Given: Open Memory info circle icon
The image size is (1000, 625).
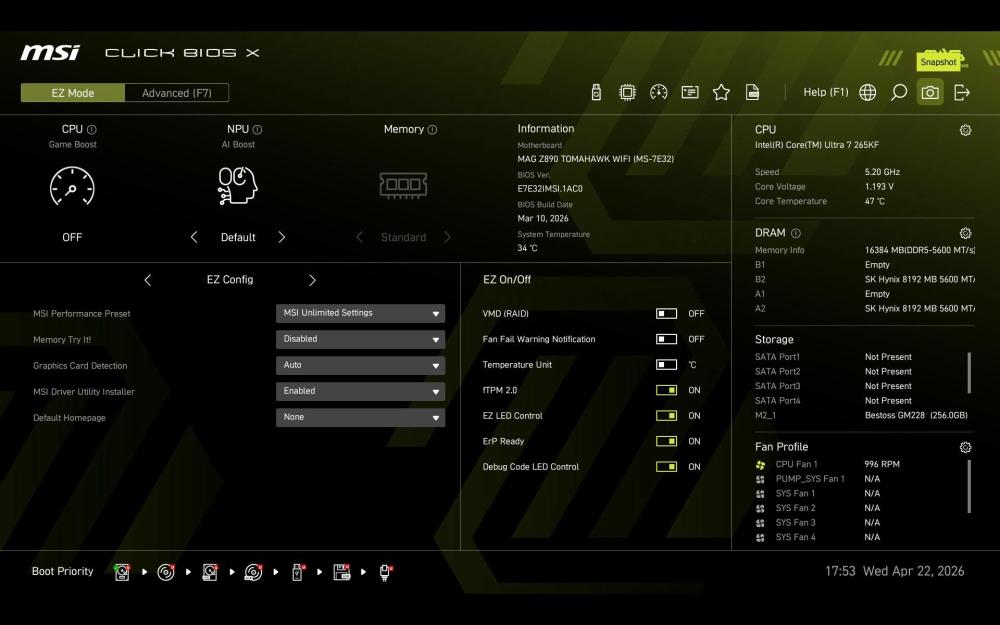Looking at the screenshot, I should coord(432,129).
